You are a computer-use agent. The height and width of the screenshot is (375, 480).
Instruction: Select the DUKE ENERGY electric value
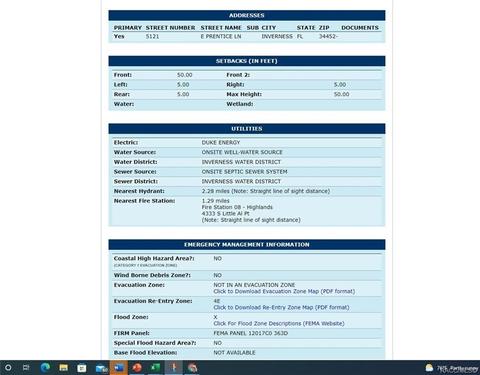tap(221, 142)
